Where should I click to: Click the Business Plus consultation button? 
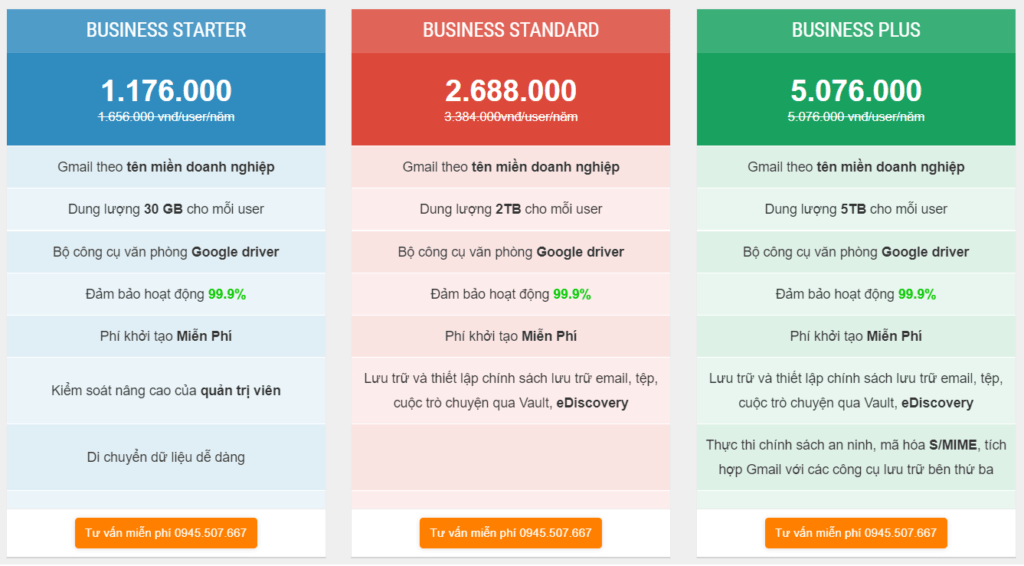[x=856, y=533]
